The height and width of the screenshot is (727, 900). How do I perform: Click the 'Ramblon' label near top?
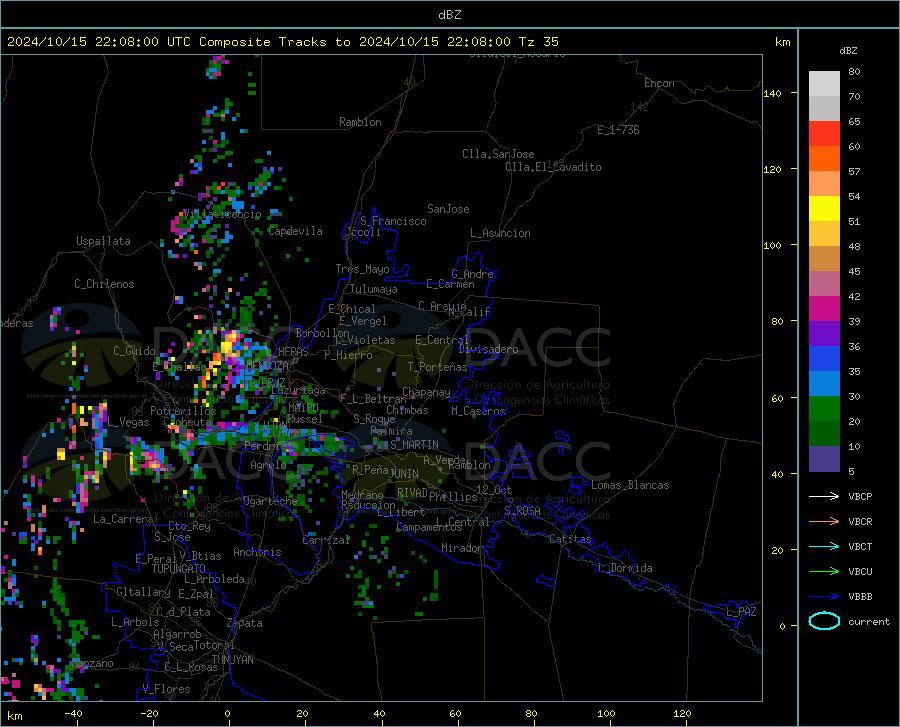point(360,122)
